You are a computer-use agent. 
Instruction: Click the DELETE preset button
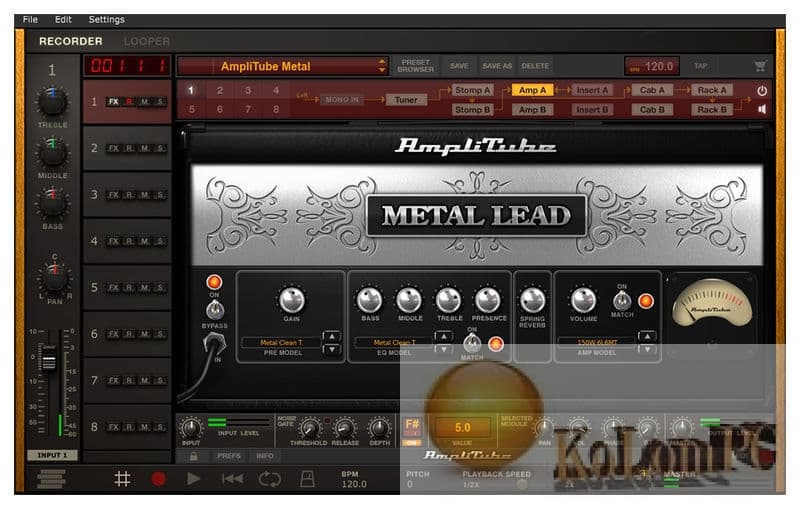tap(535, 66)
